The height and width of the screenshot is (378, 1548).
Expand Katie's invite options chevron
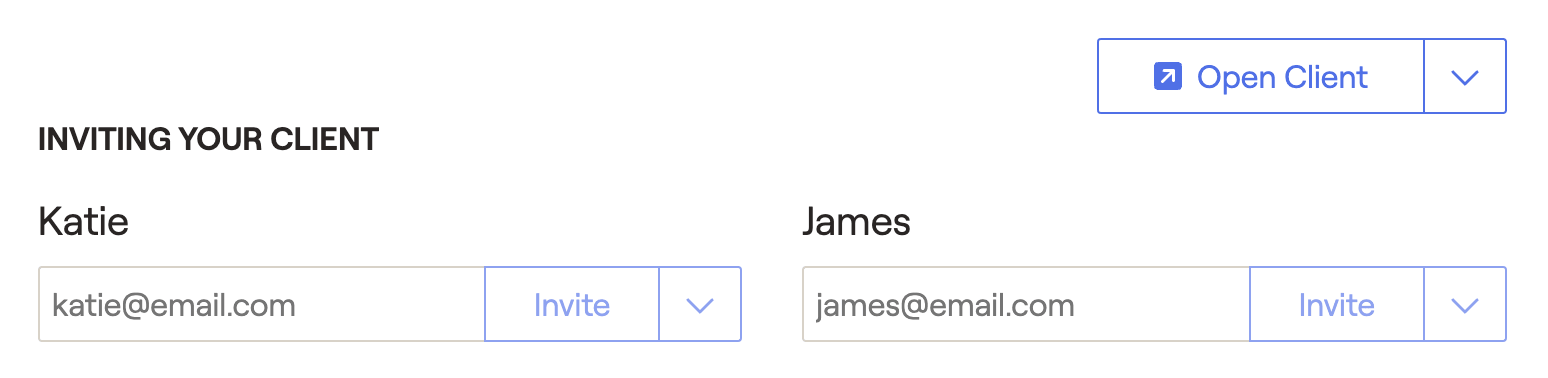pos(700,304)
